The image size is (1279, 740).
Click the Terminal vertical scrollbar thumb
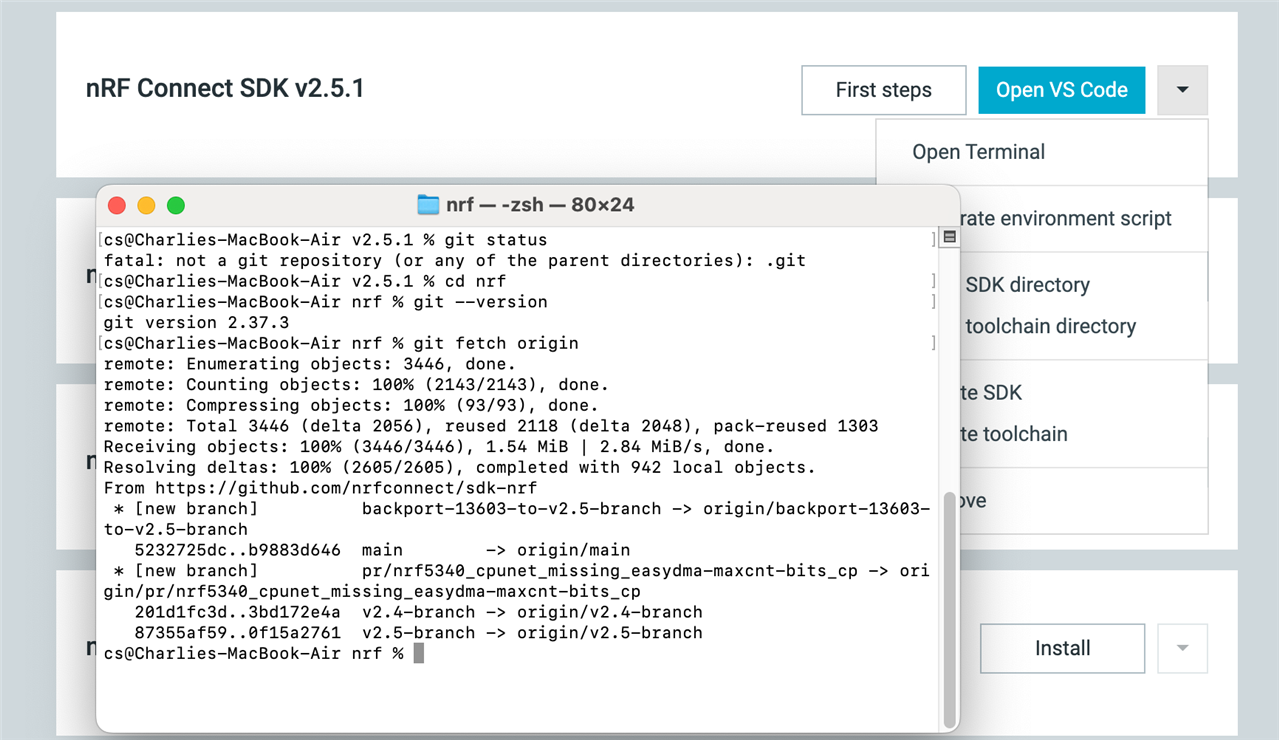click(949, 609)
